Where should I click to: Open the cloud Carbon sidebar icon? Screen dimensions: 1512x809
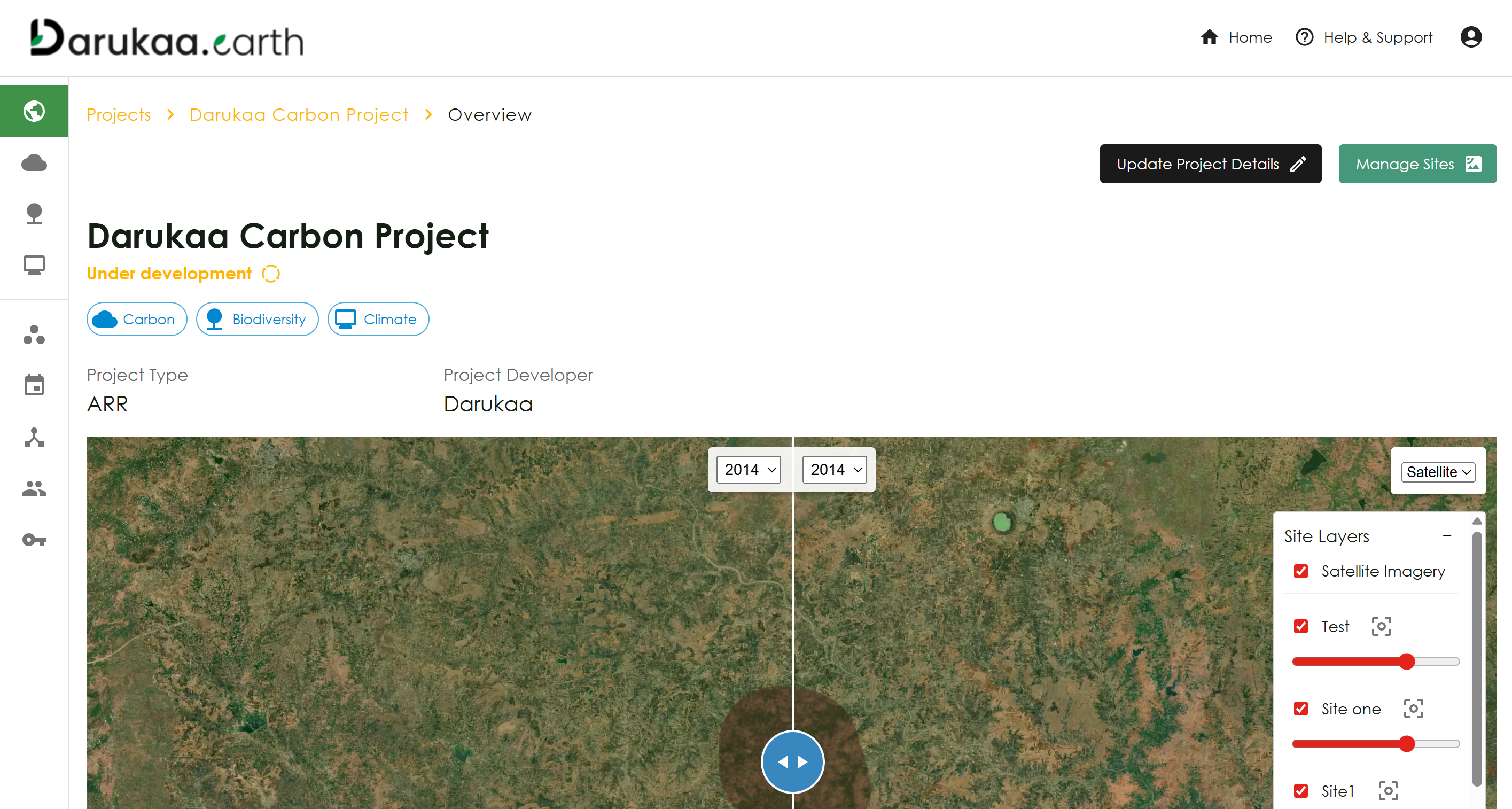click(34, 162)
